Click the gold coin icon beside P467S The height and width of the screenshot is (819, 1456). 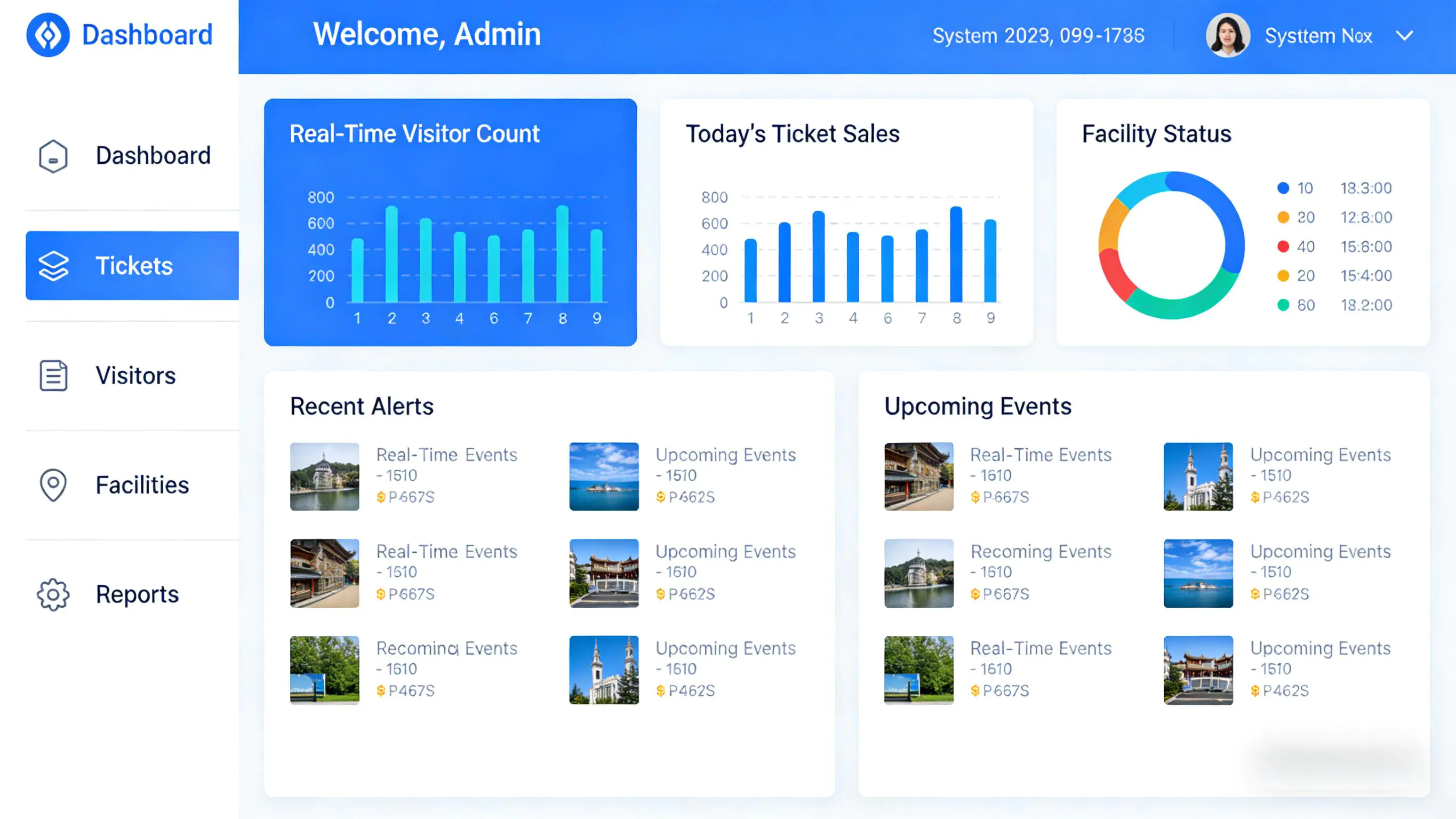381,690
